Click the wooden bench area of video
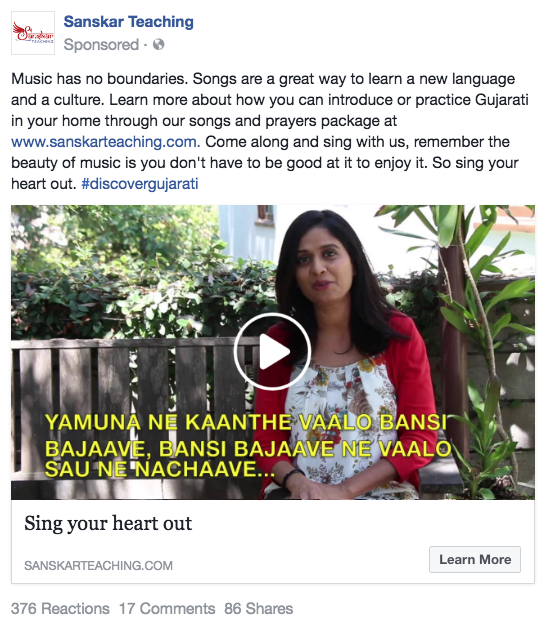The width and height of the screenshot is (543, 621). click(x=131, y=412)
